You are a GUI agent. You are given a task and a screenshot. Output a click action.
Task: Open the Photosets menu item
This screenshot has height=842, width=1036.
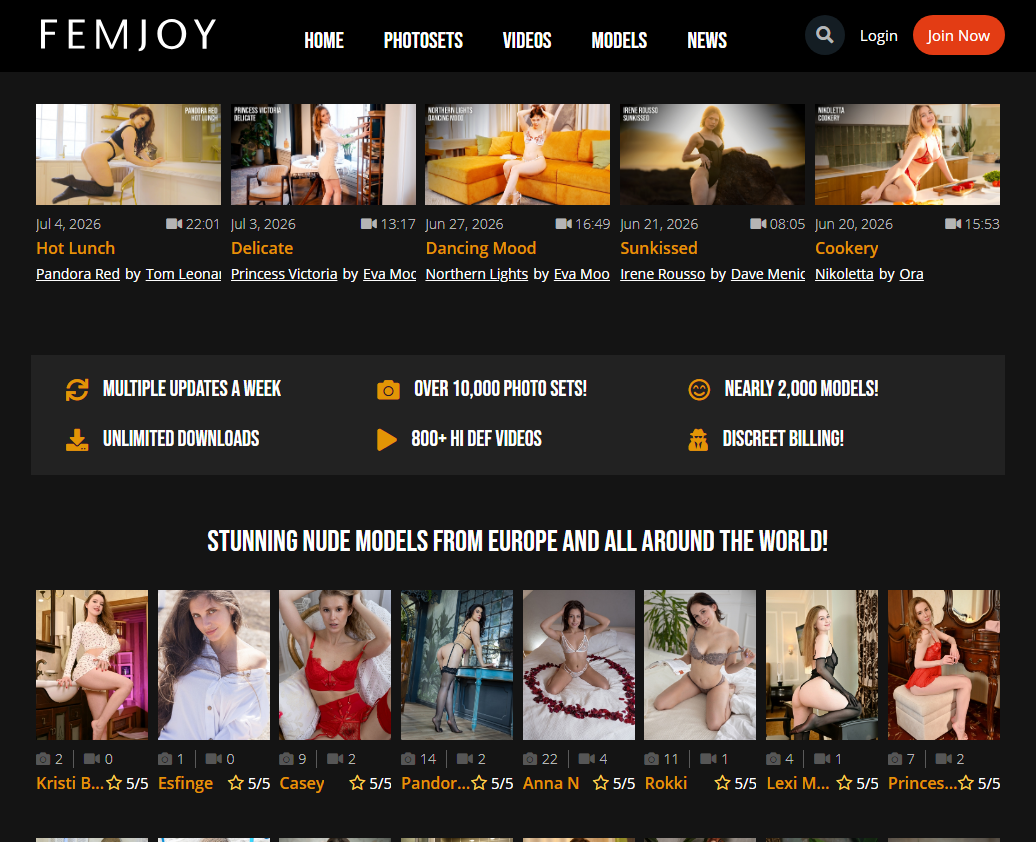pos(423,40)
